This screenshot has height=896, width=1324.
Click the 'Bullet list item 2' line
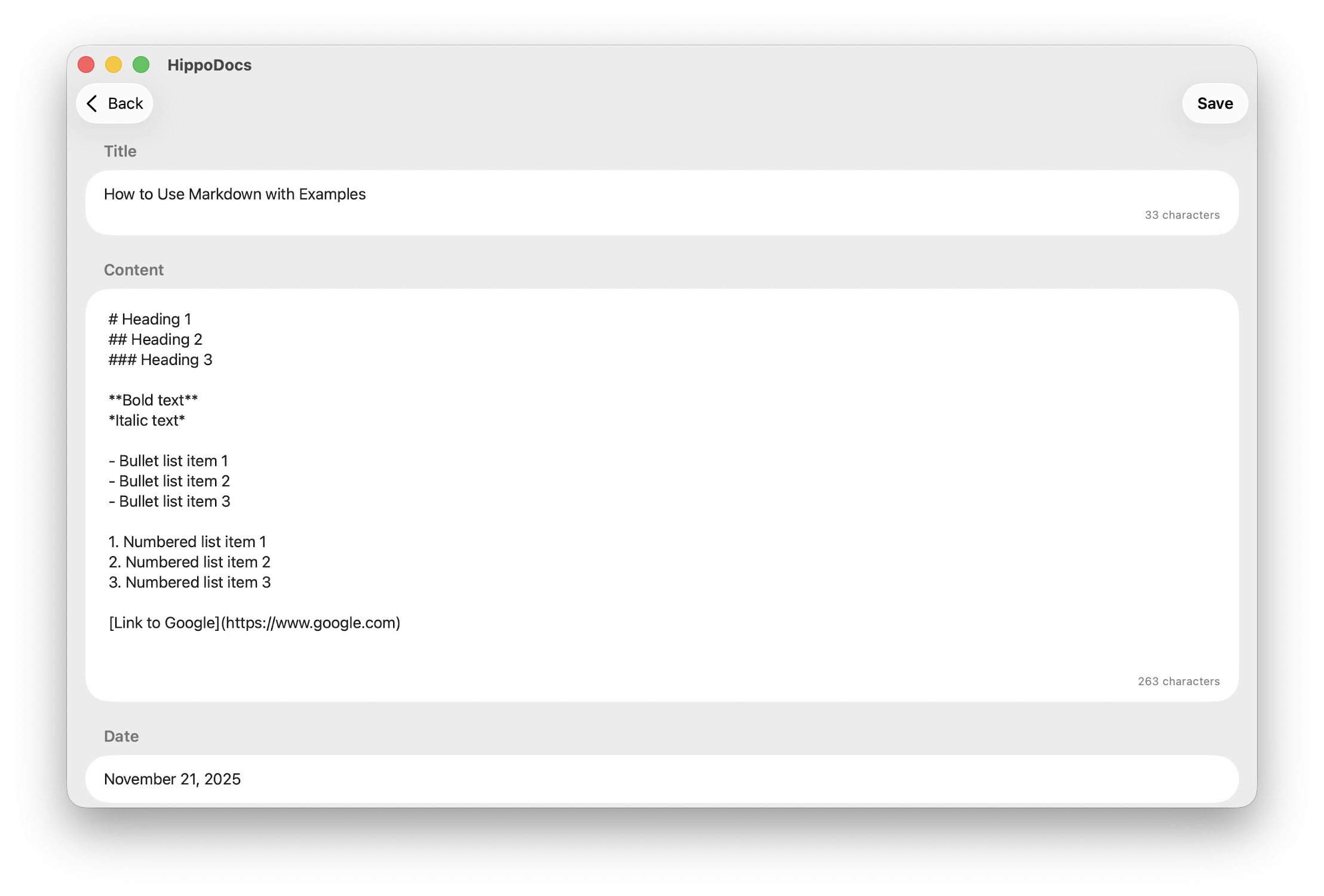click(x=169, y=481)
